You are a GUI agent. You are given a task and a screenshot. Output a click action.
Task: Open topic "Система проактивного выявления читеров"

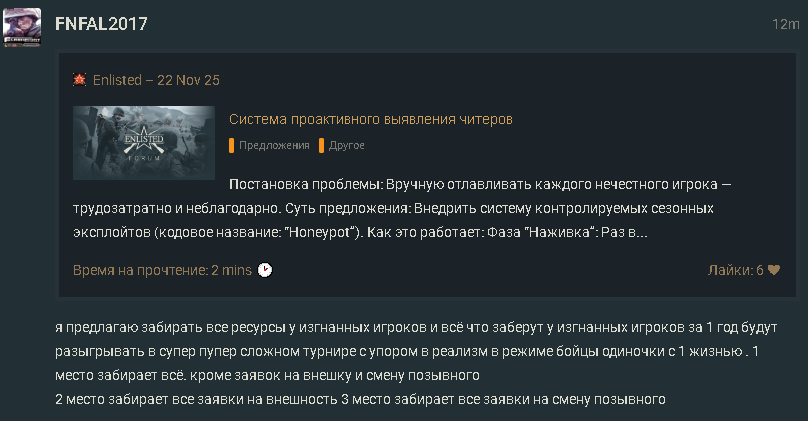point(370,119)
